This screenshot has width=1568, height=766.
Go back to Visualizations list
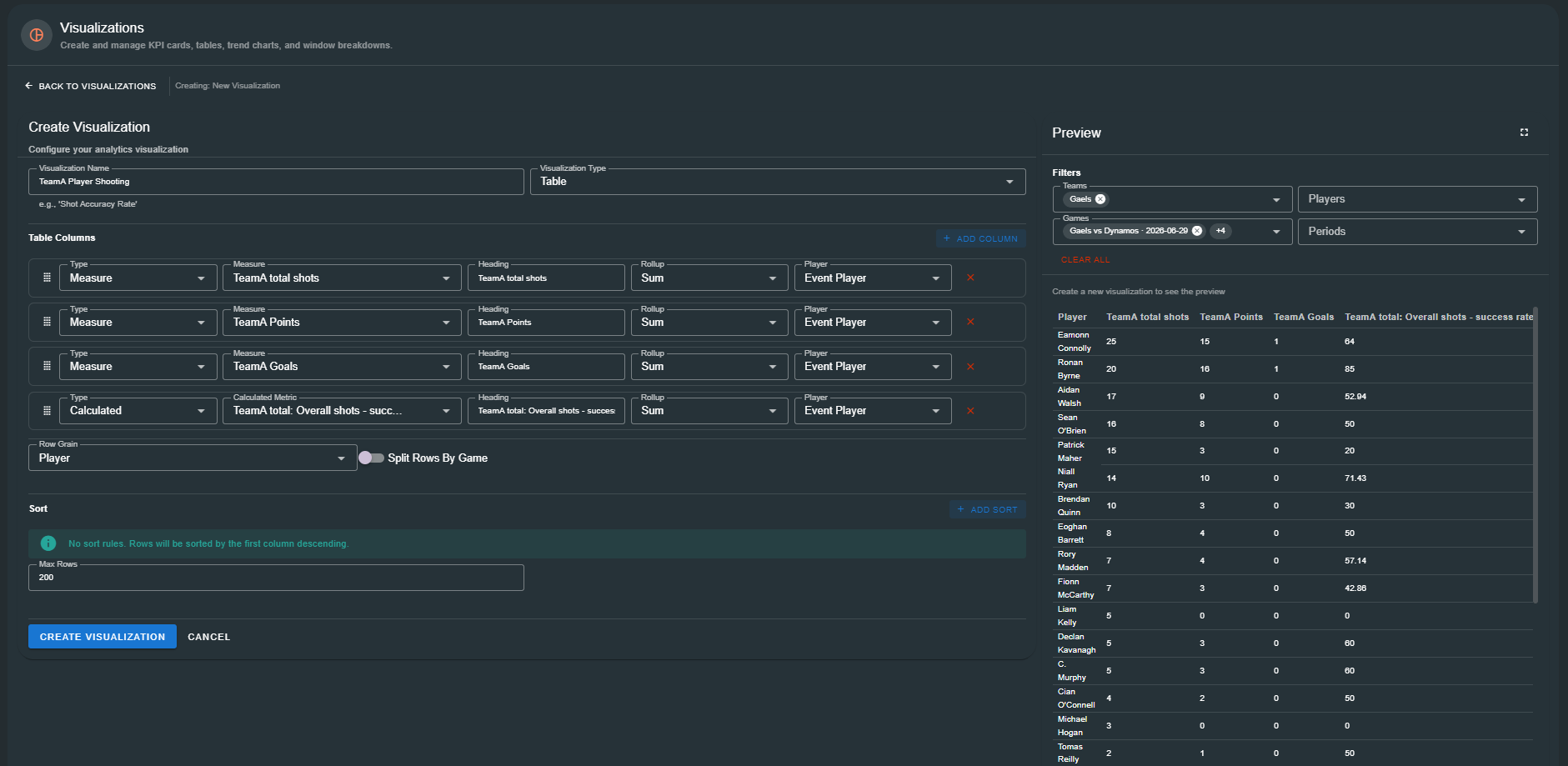click(x=90, y=86)
